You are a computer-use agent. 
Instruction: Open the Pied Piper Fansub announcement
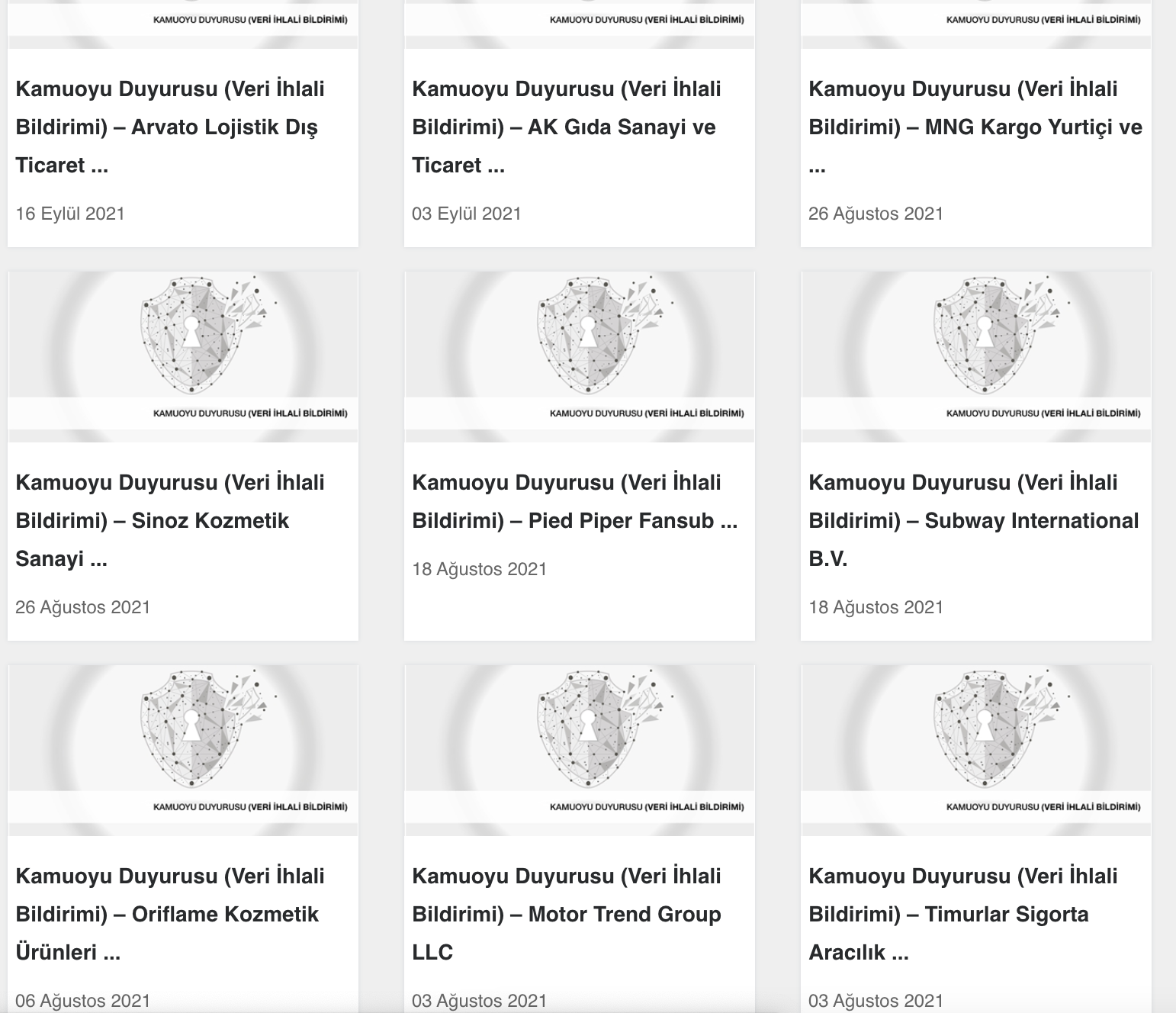(x=575, y=501)
